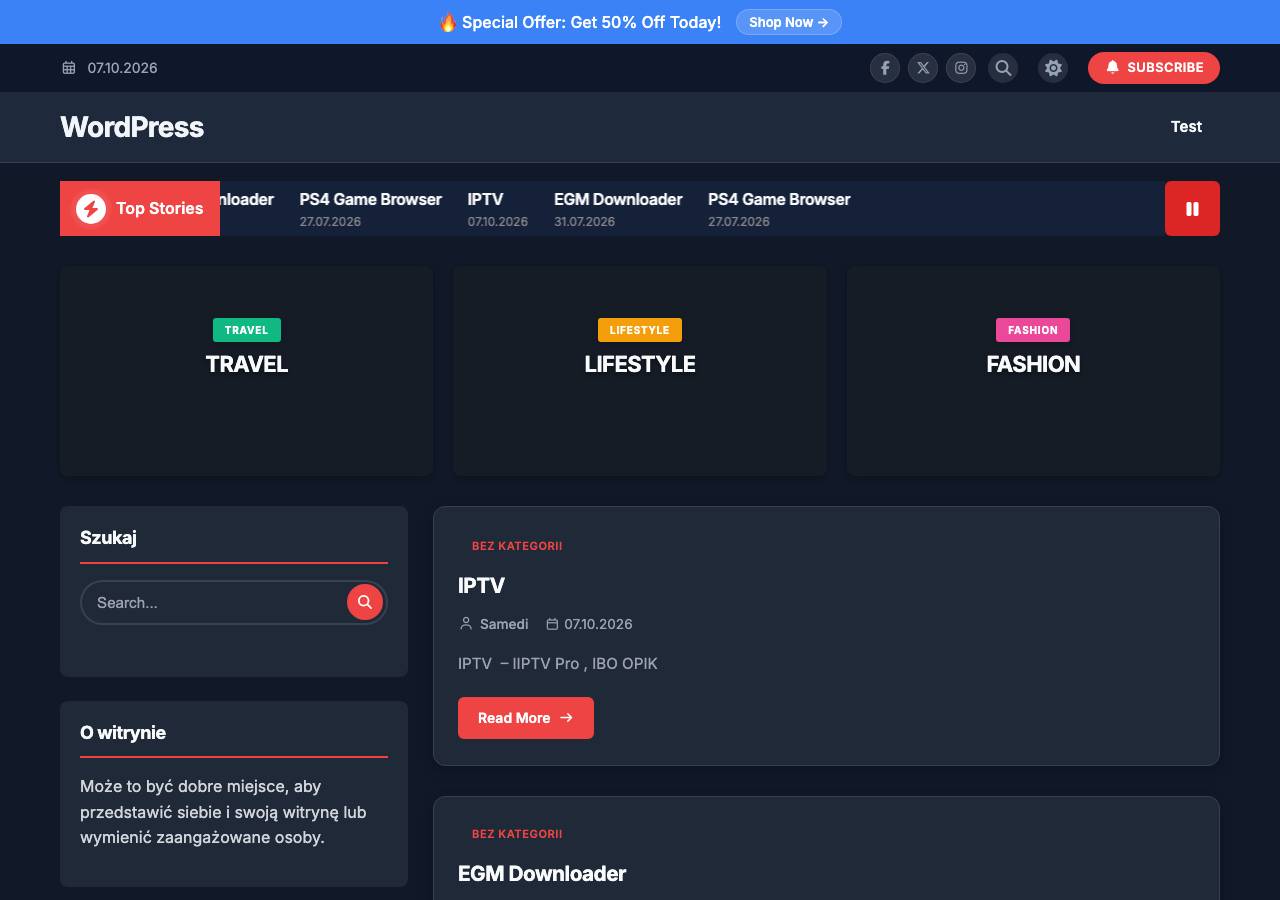Open the Test menu item
Image resolution: width=1280 pixels, height=900 pixels.
(1186, 126)
